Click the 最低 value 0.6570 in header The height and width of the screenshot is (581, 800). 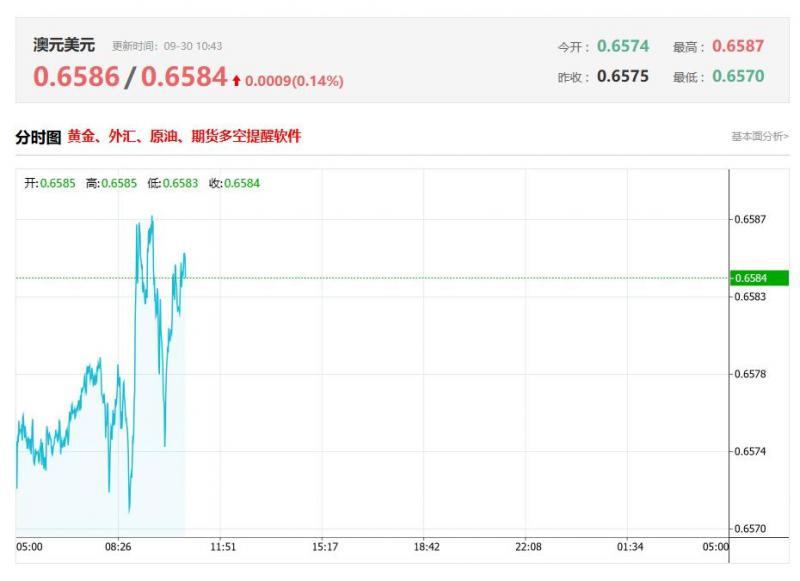(738, 76)
